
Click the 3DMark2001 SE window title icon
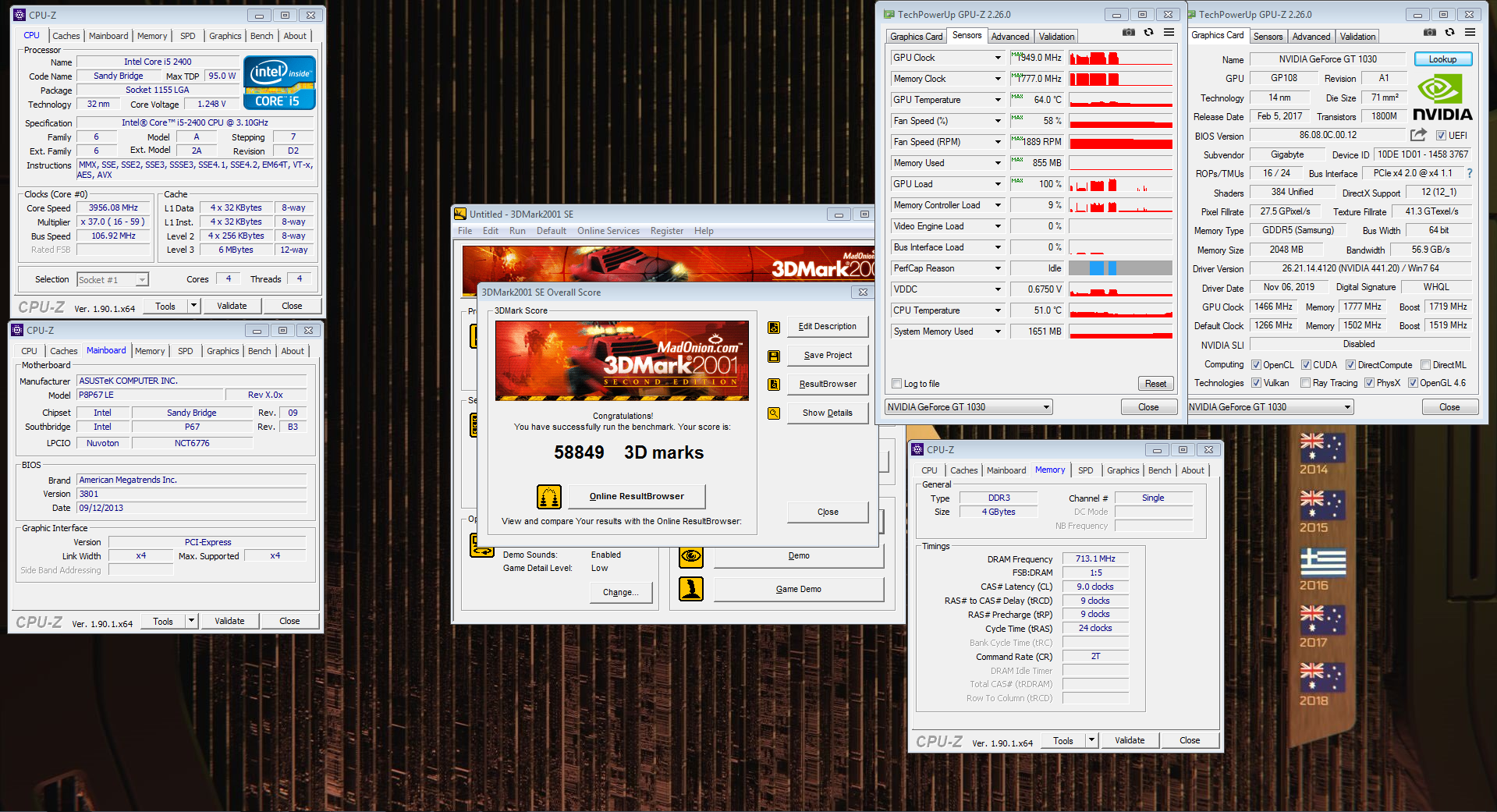tap(460, 214)
